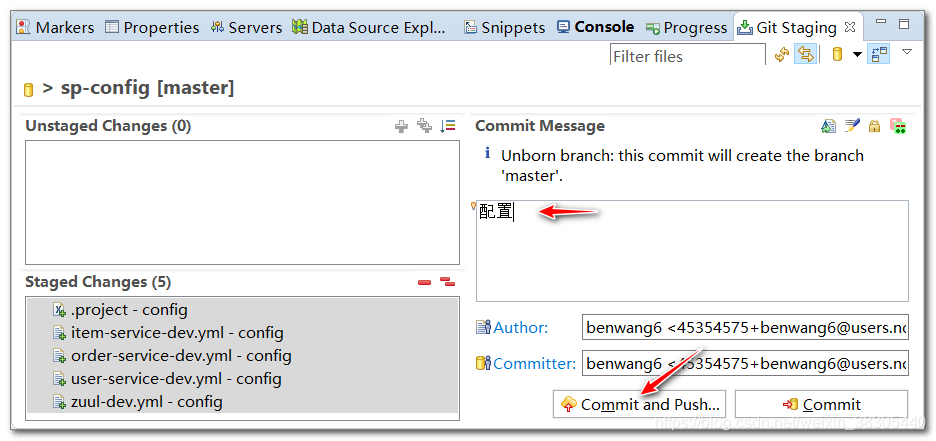Screen dimensions: 936x441
Task: Open the Data Source Explorer tab
Action: click(x=369, y=27)
